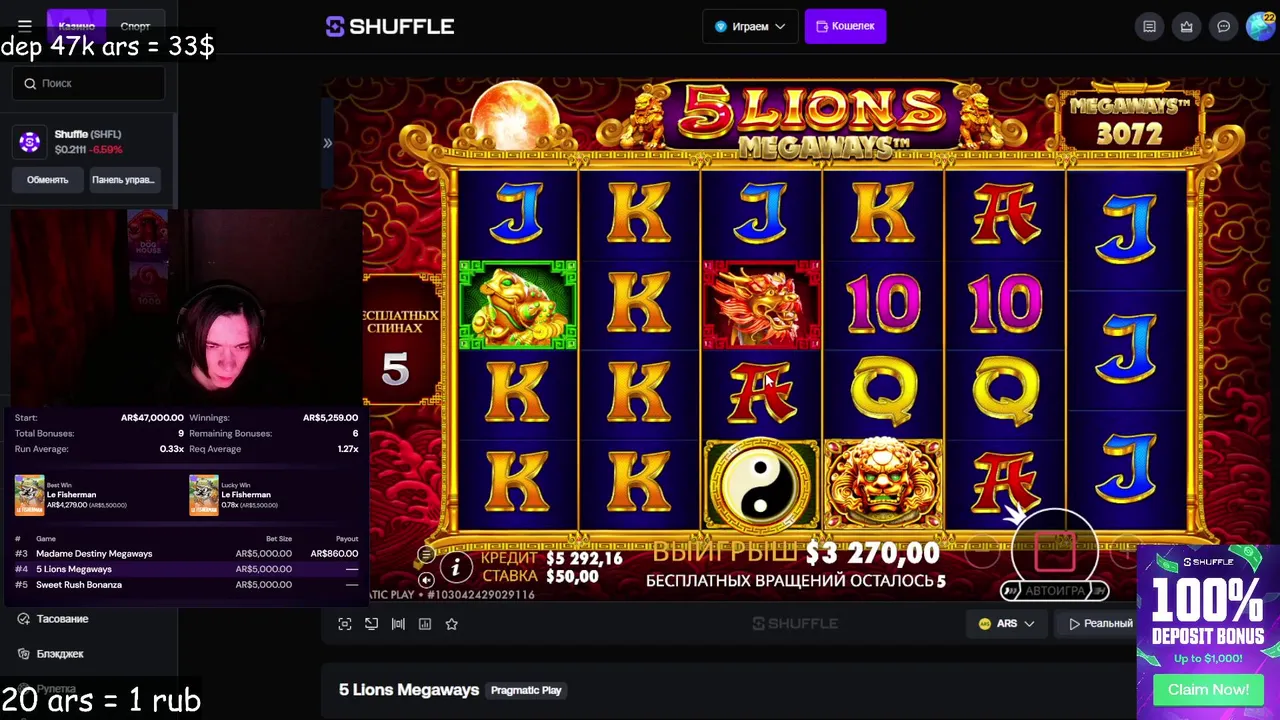This screenshot has height=720, width=1280.
Task: Open the slot game settings menu icon
Action: pyautogui.click(x=426, y=555)
